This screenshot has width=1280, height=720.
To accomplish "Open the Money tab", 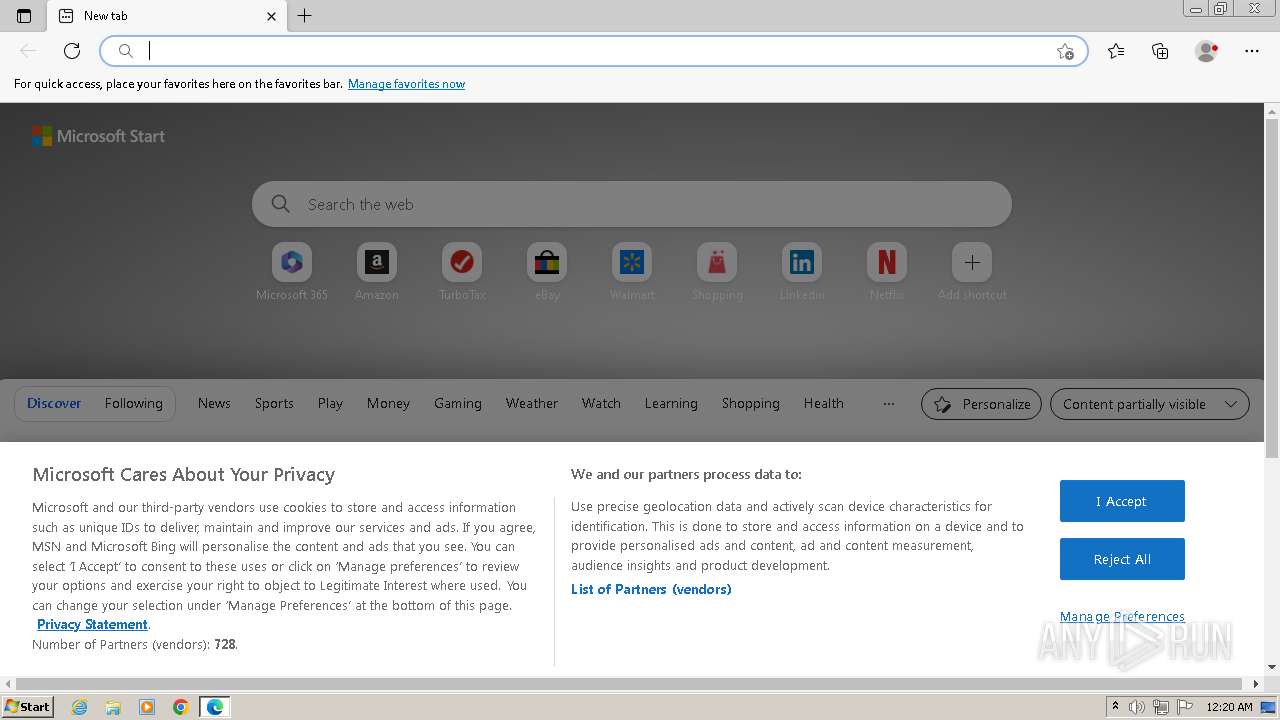I will 388,403.
